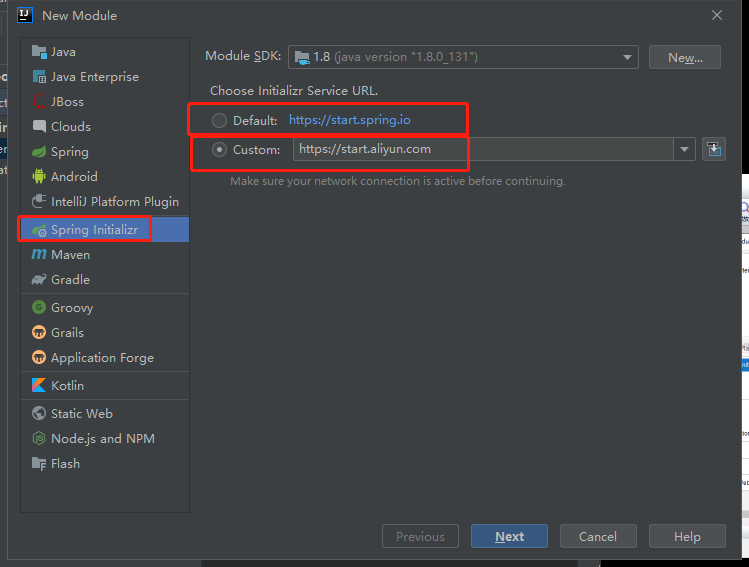Viewport: 749px width, 567px height.
Task: Select the Custom service URL radio button
Action: [x=219, y=150]
